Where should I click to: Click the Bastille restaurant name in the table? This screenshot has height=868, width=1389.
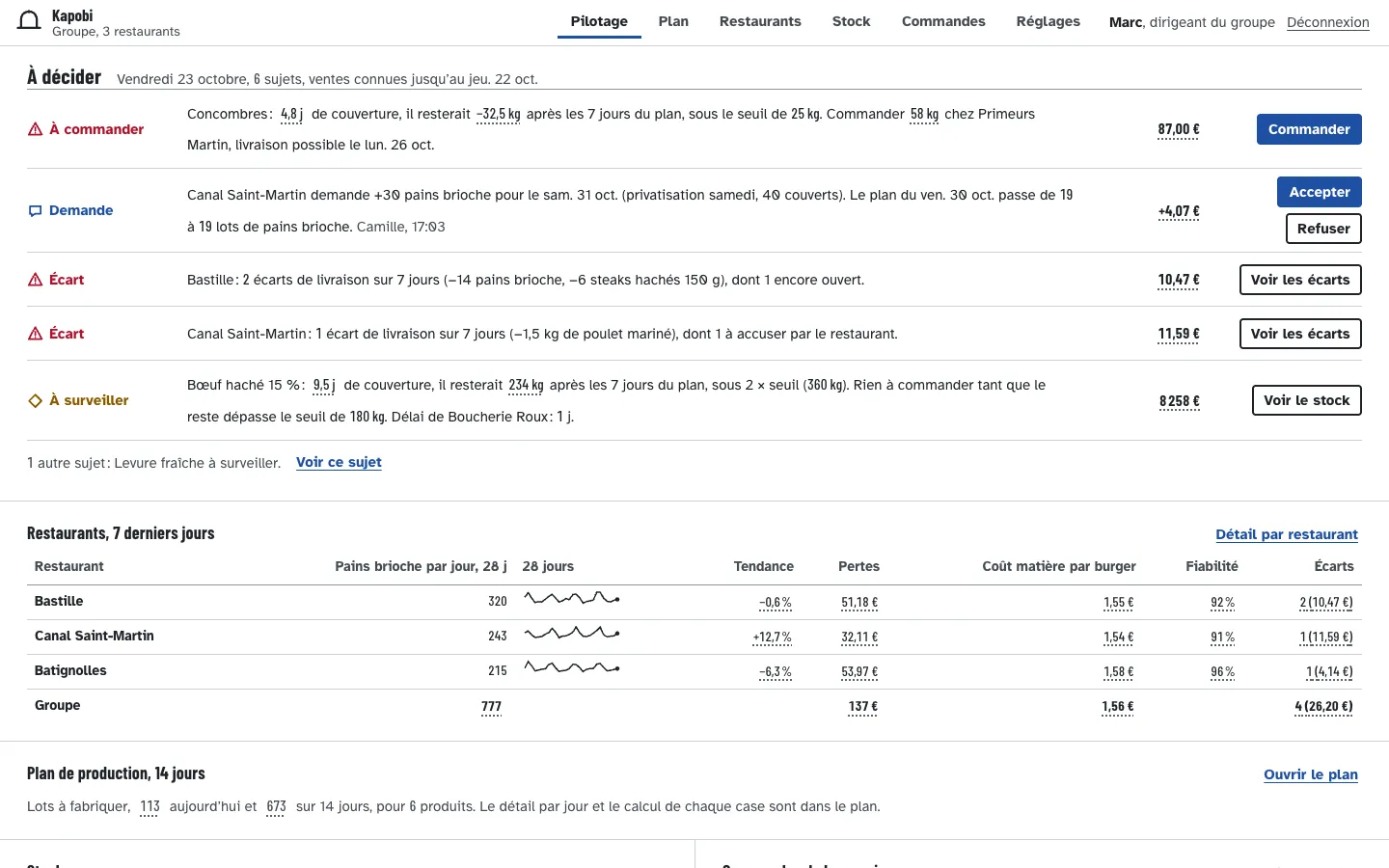tap(59, 601)
